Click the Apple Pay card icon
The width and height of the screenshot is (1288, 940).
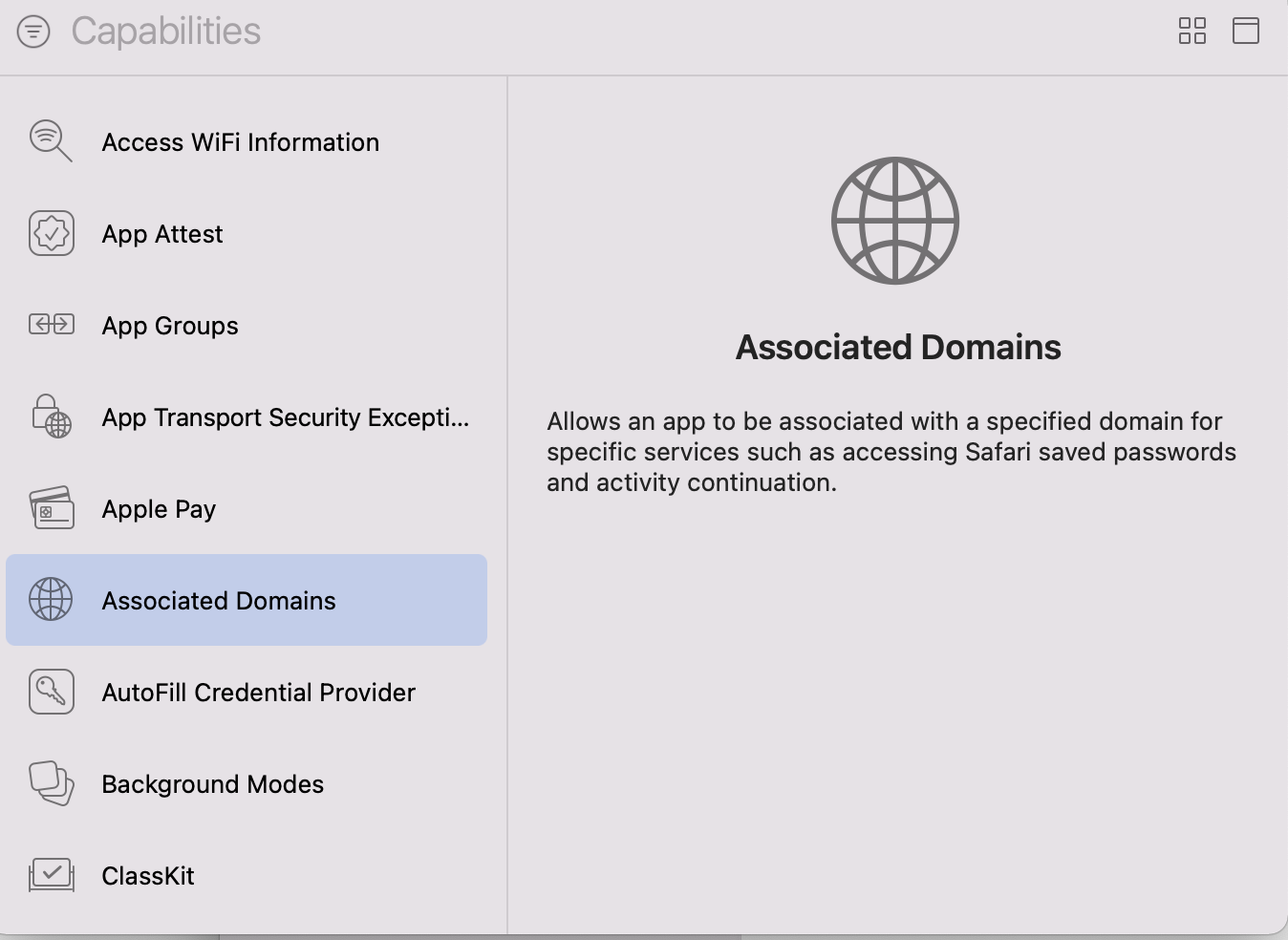(52, 508)
